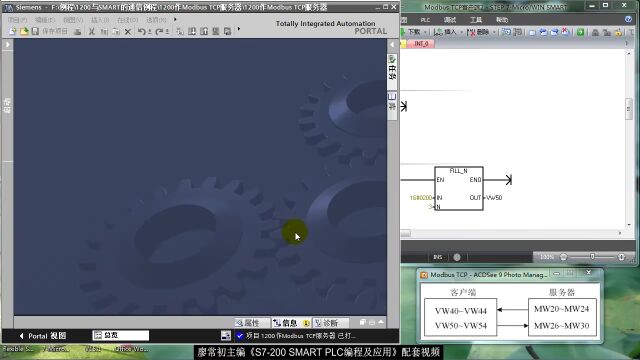Click the cut scissors icon in TIA toolbar
Viewport: 640px width, 360px height.
tap(92, 31)
